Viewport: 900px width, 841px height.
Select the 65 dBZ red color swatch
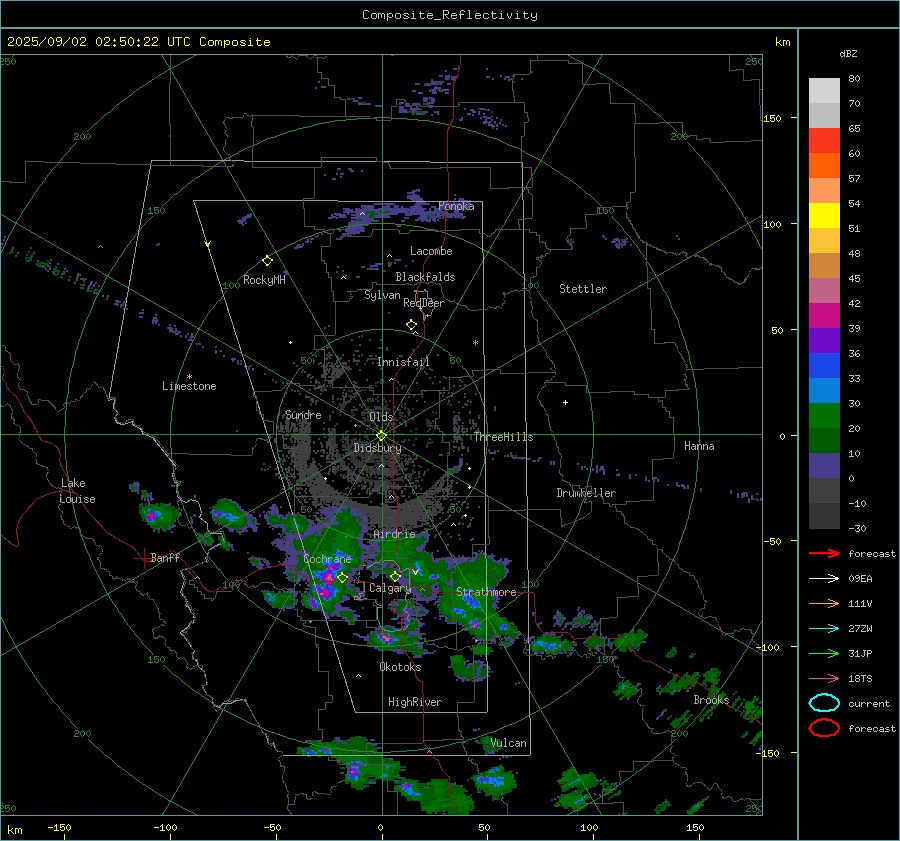pos(824,140)
